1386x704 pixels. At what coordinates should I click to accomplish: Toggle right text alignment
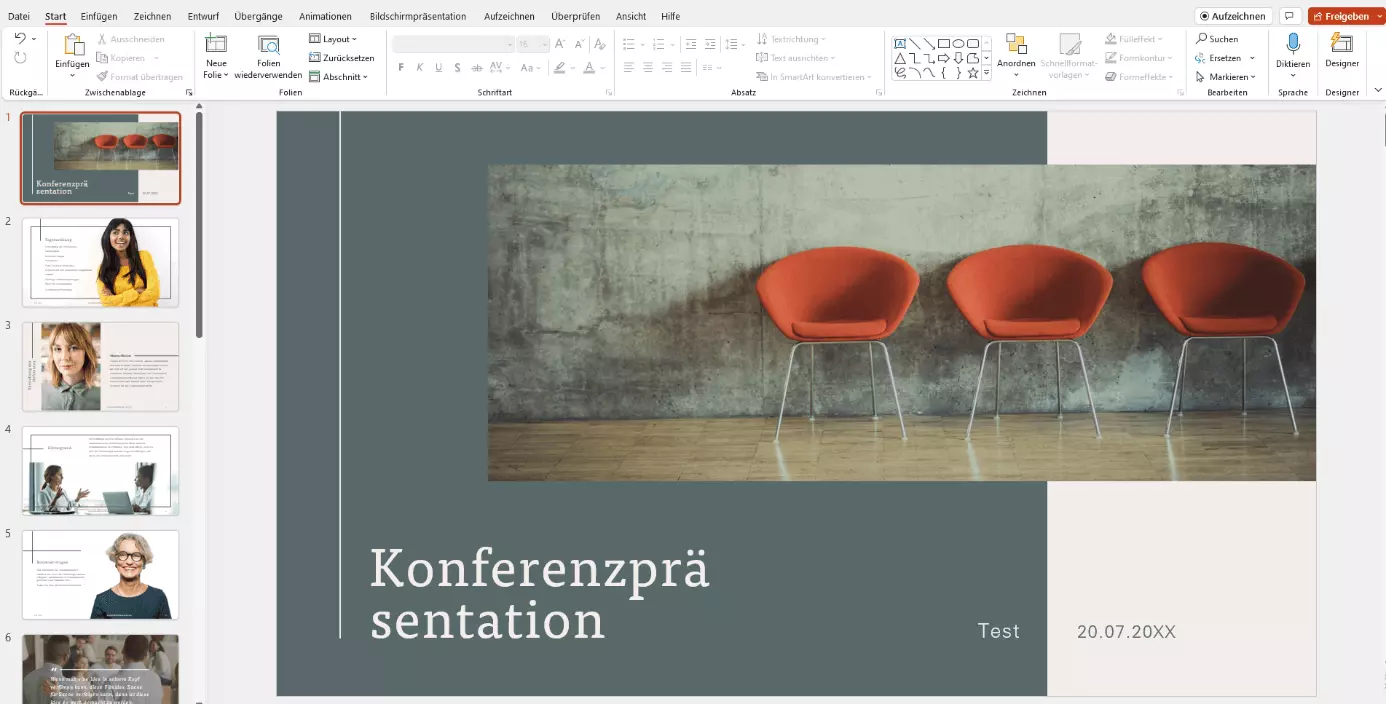(x=667, y=68)
